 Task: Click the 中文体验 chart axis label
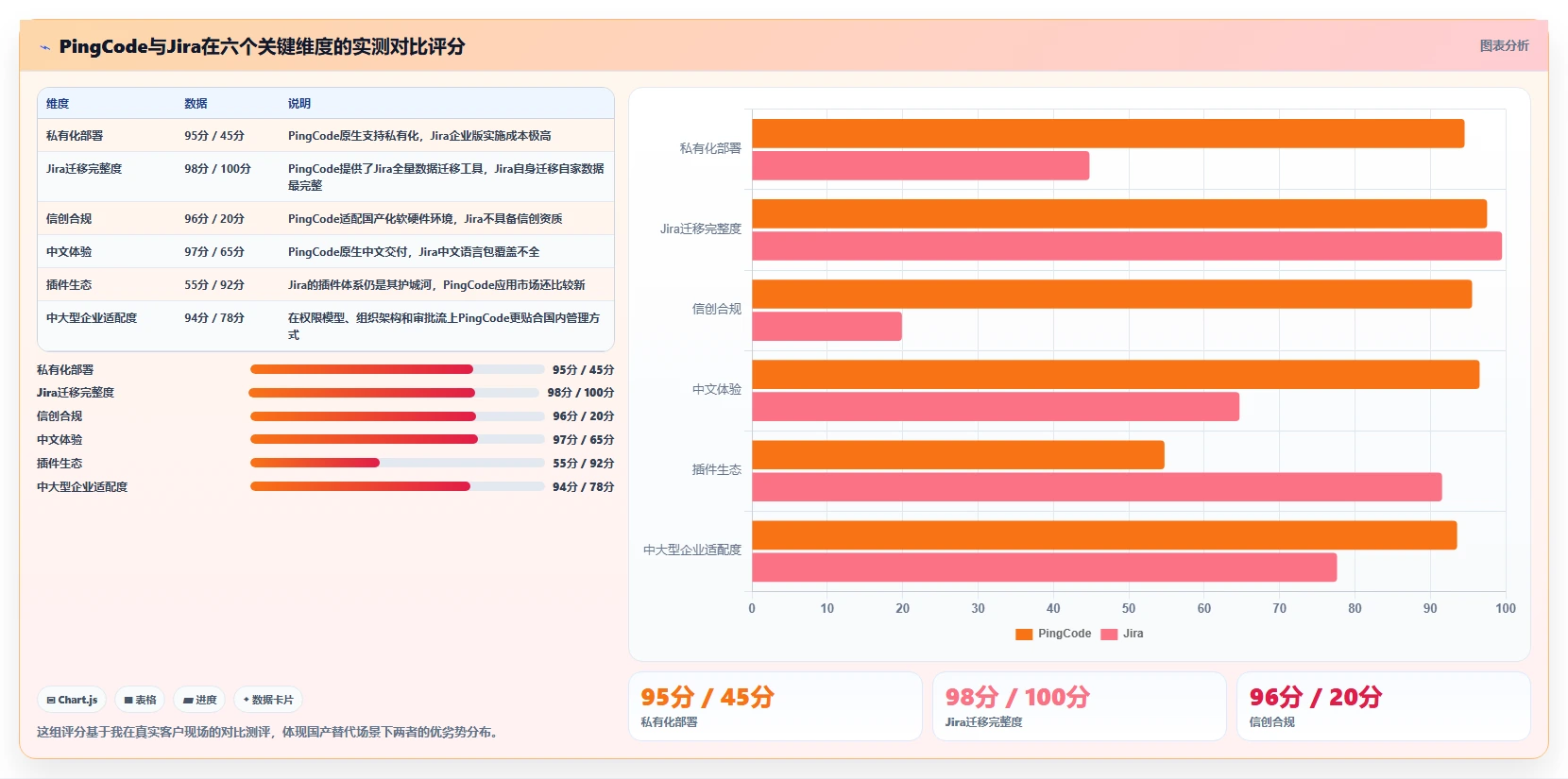tap(717, 389)
